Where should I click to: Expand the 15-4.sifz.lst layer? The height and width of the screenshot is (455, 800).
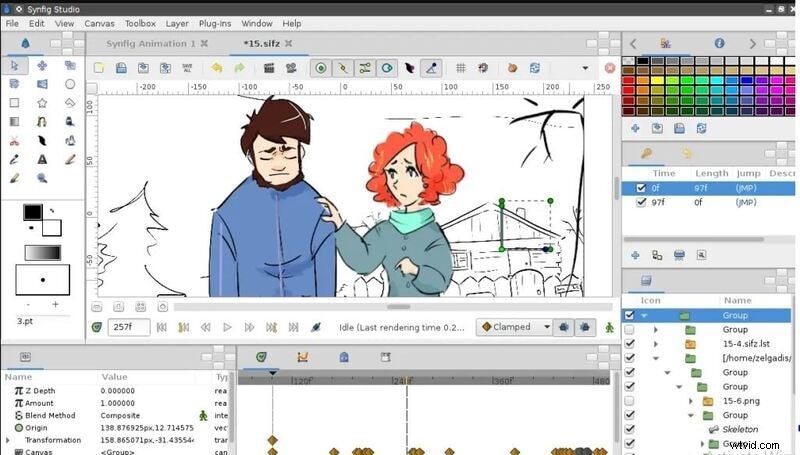pos(656,344)
